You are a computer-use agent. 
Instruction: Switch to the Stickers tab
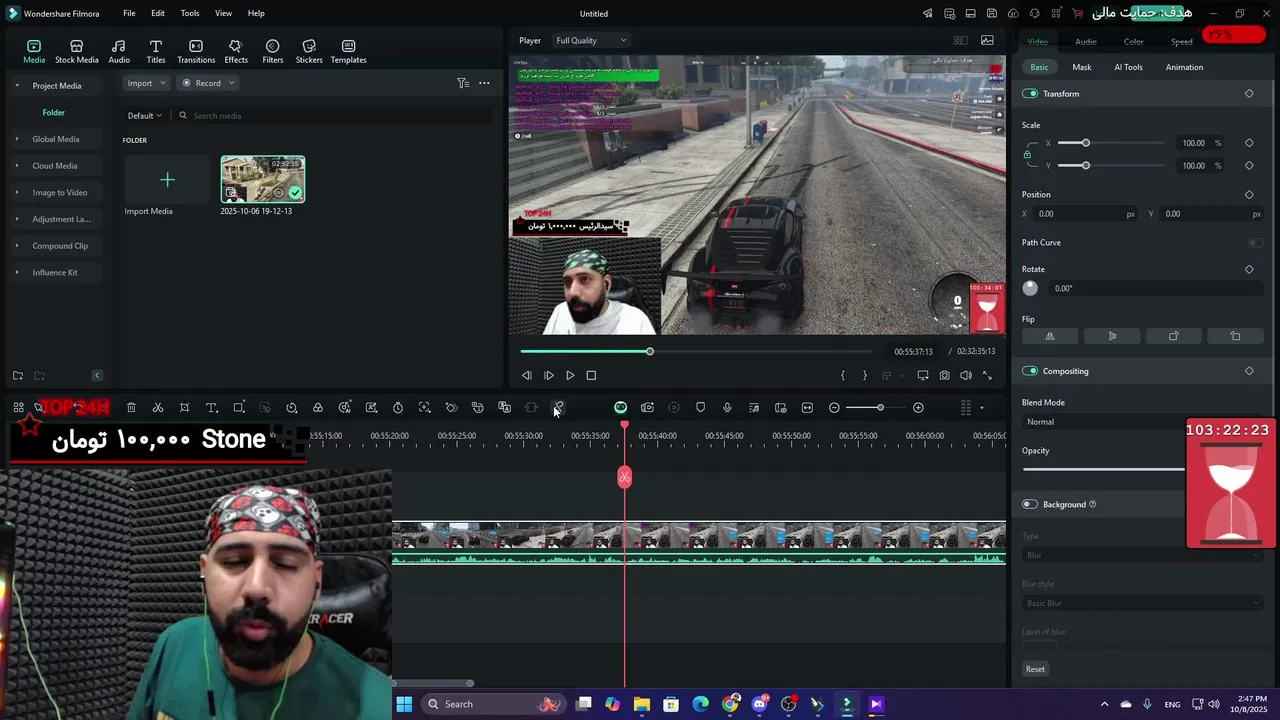click(309, 52)
